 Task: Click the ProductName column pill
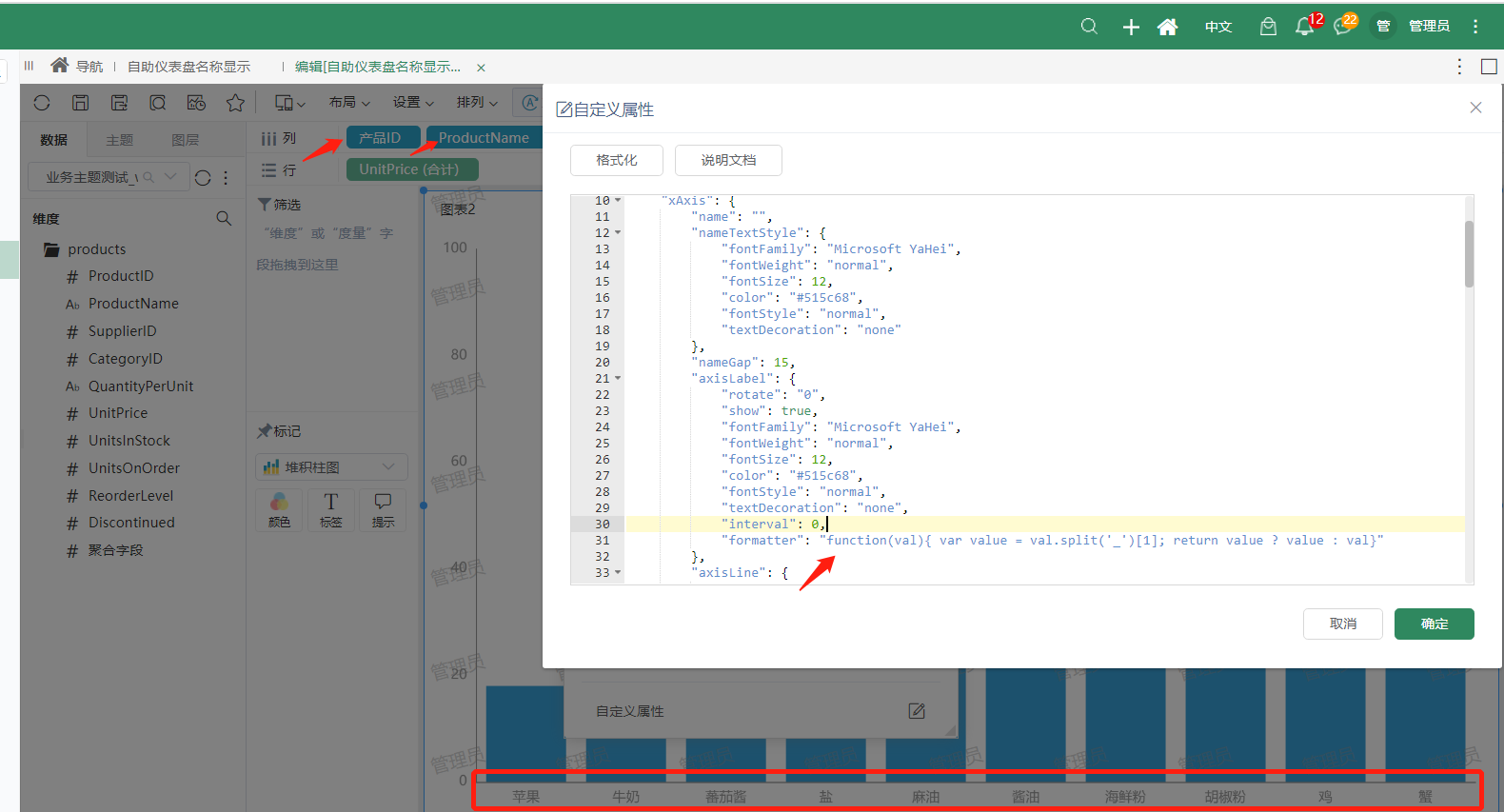coord(484,138)
